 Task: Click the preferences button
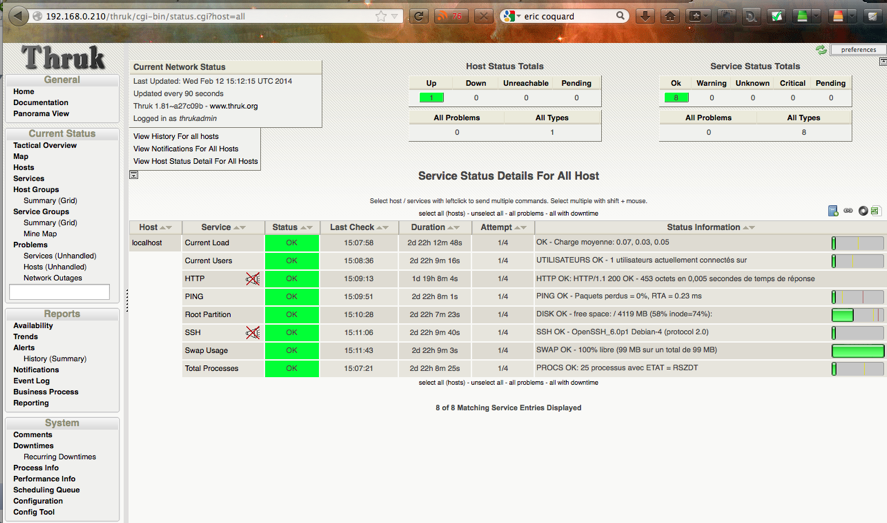click(858, 49)
